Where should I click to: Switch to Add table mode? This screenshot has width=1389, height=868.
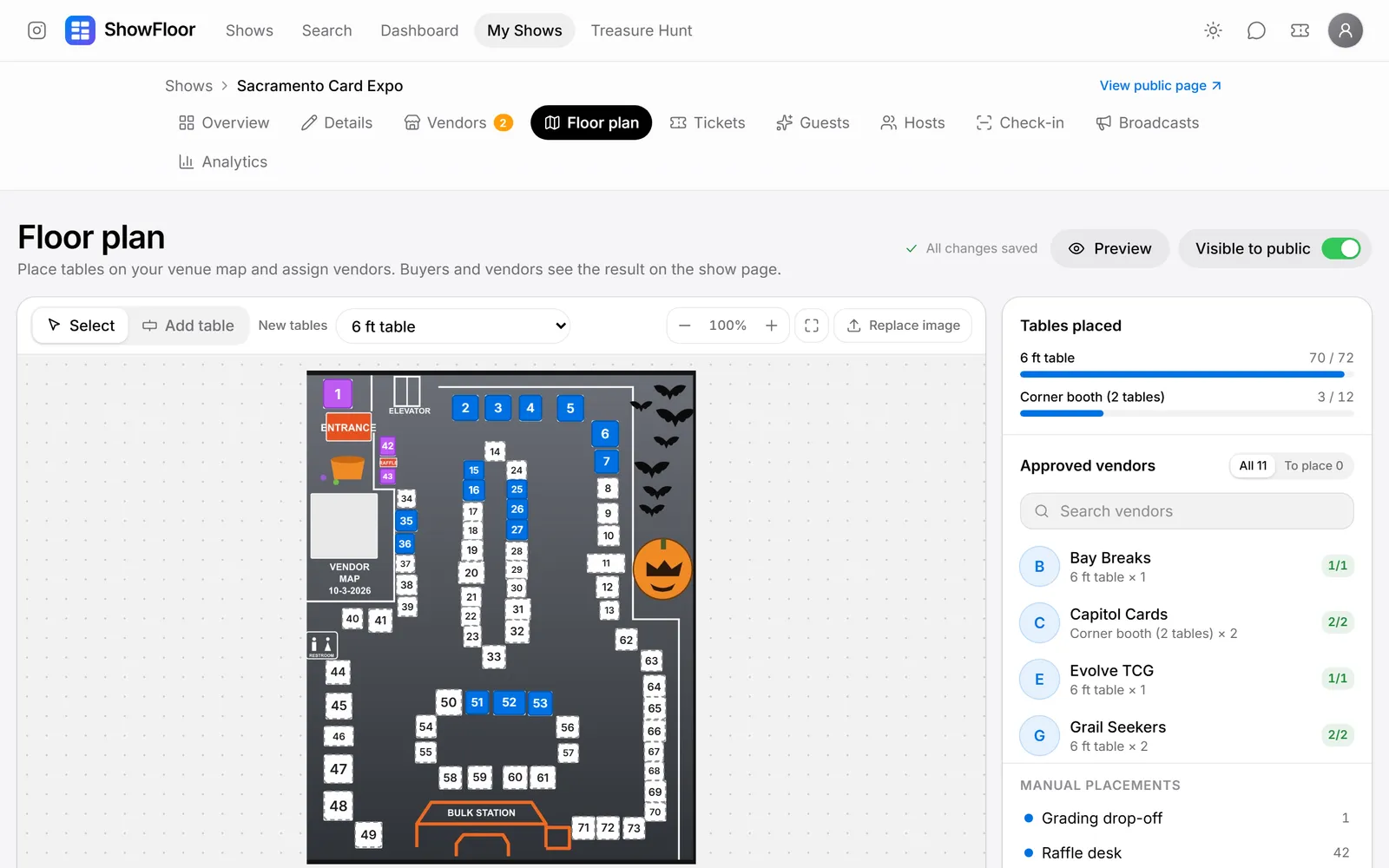(188, 325)
